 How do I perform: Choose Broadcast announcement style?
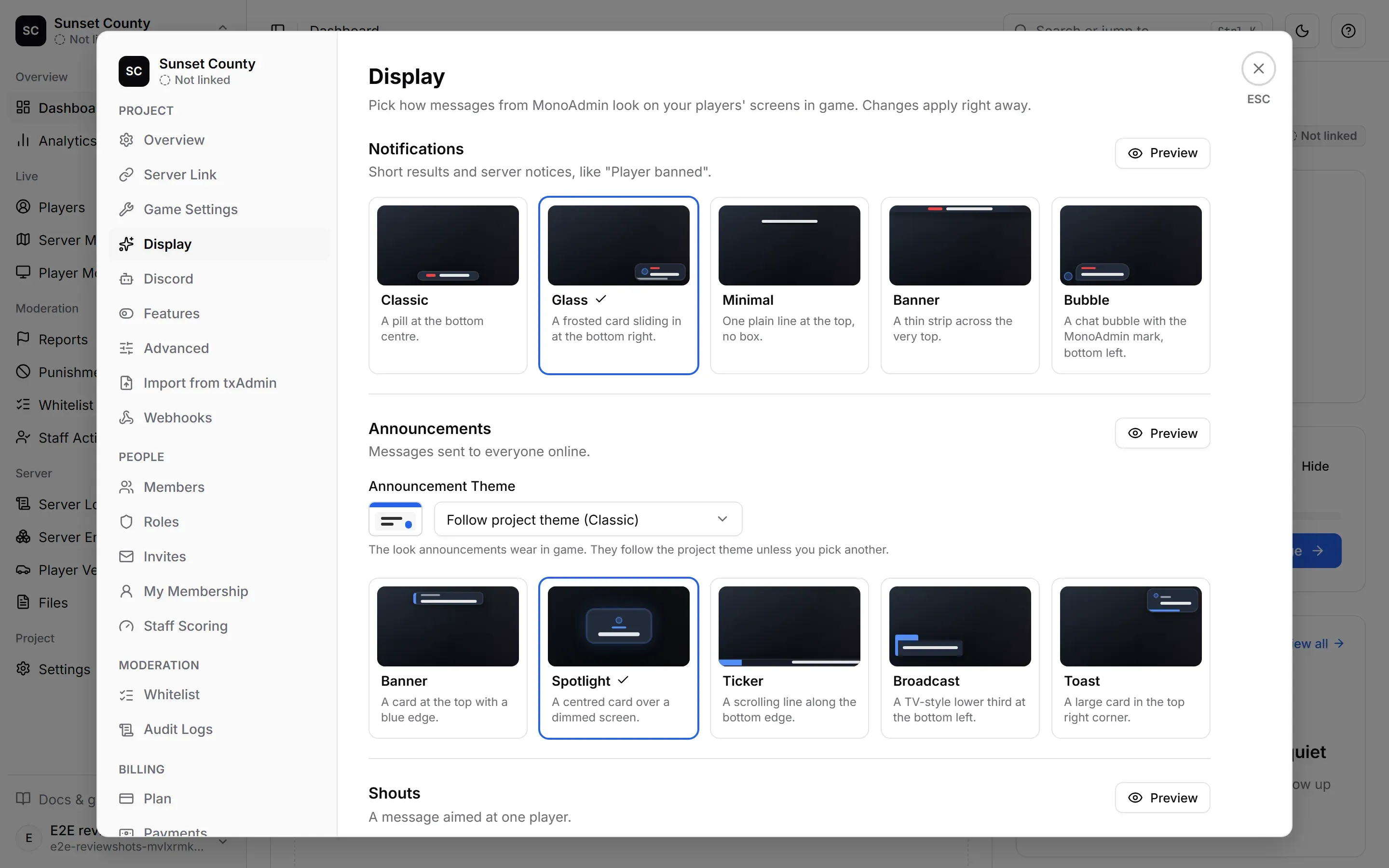click(x=960, y=658)
